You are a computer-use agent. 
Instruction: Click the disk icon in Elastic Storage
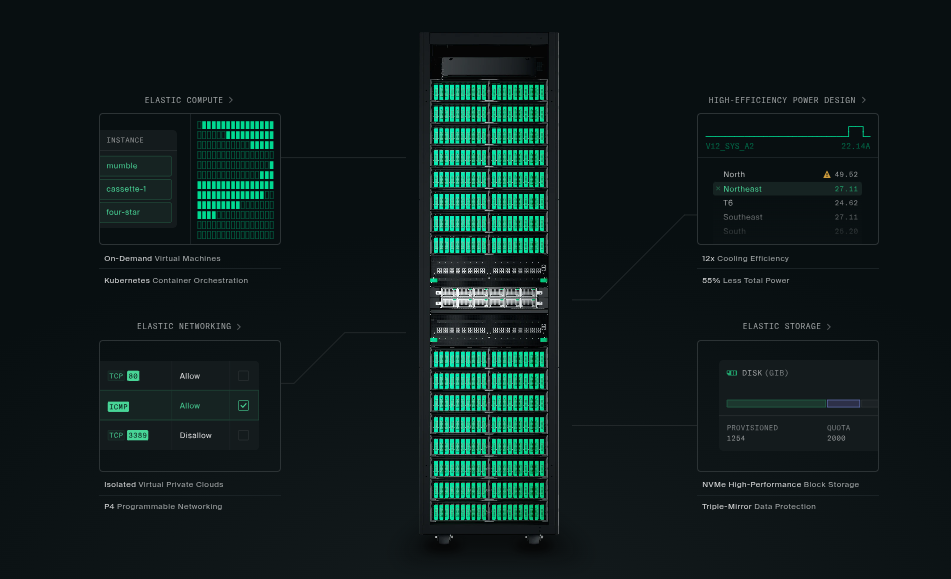click(732, 373)
